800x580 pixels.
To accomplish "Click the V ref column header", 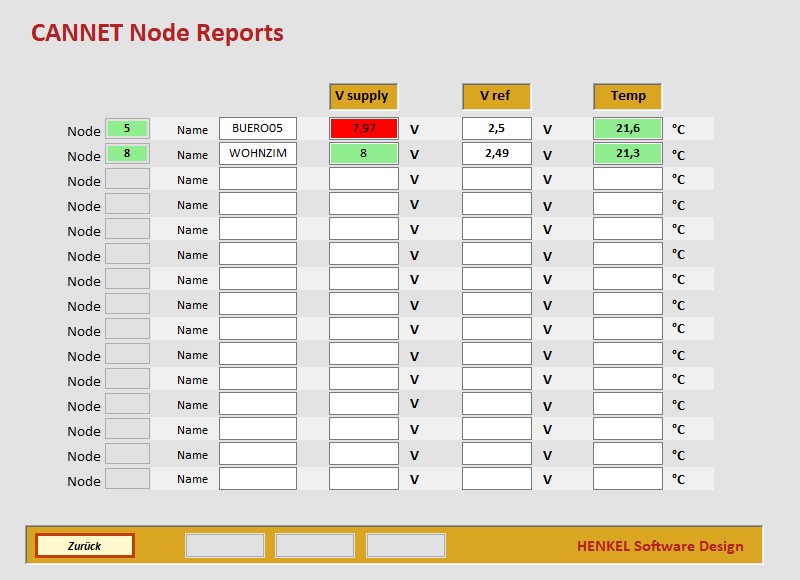I will pyautogui.click(x=494, y=96).
